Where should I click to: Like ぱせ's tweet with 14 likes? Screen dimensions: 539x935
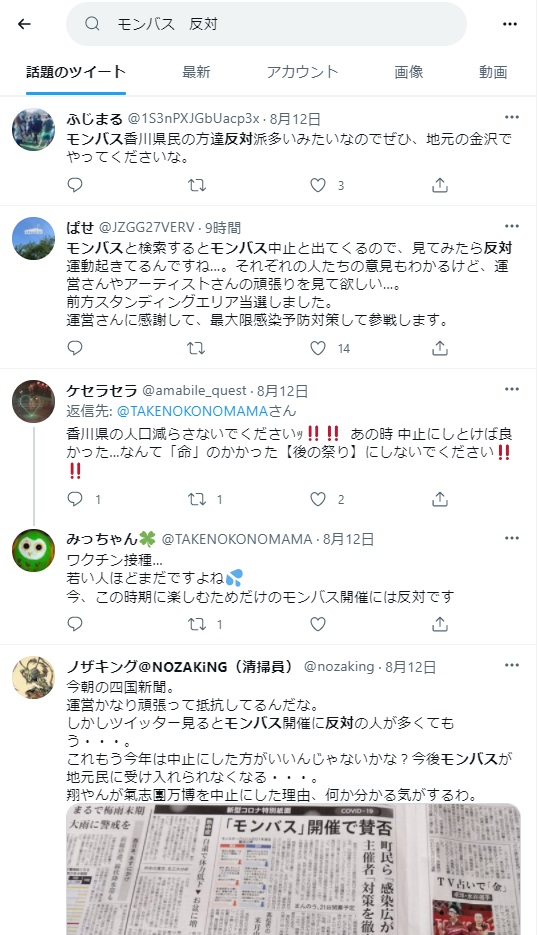[x=318, y=348]
